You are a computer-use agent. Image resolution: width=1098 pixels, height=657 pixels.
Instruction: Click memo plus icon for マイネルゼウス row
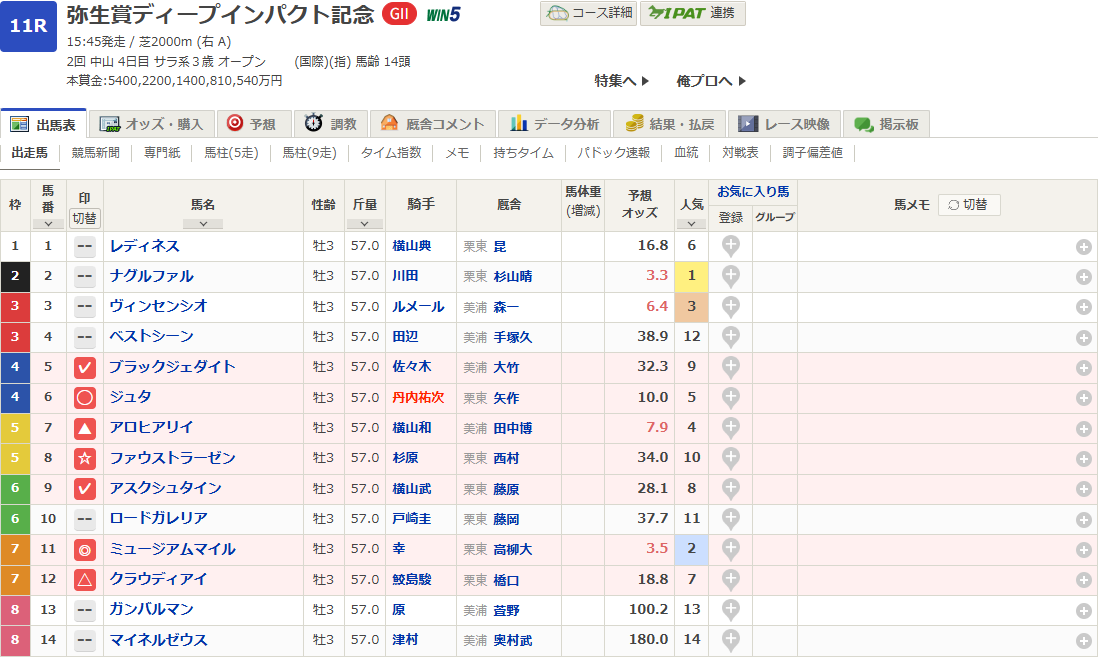pyautogui.click(x=1083, y=640)
